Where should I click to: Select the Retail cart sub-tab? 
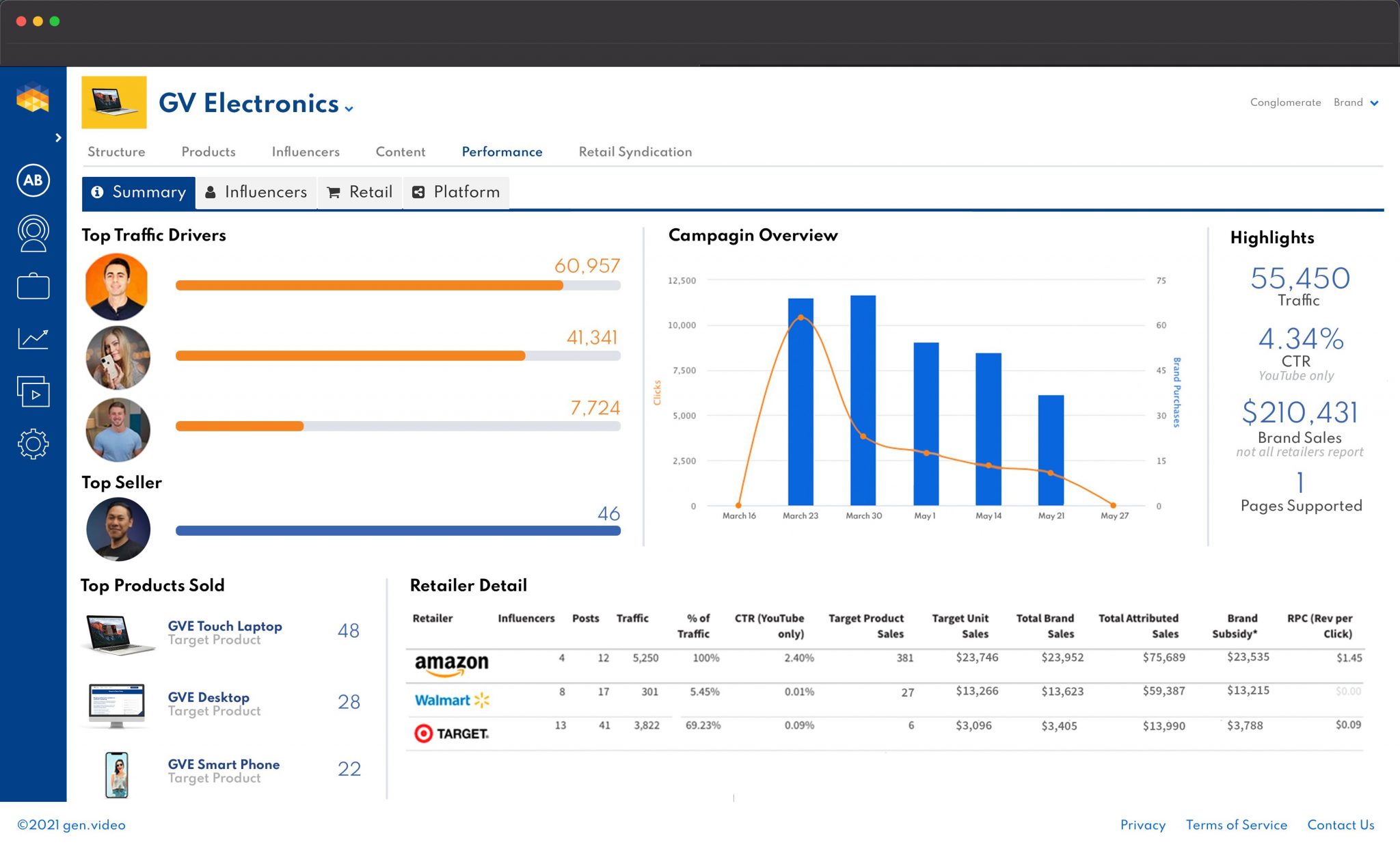360,192
